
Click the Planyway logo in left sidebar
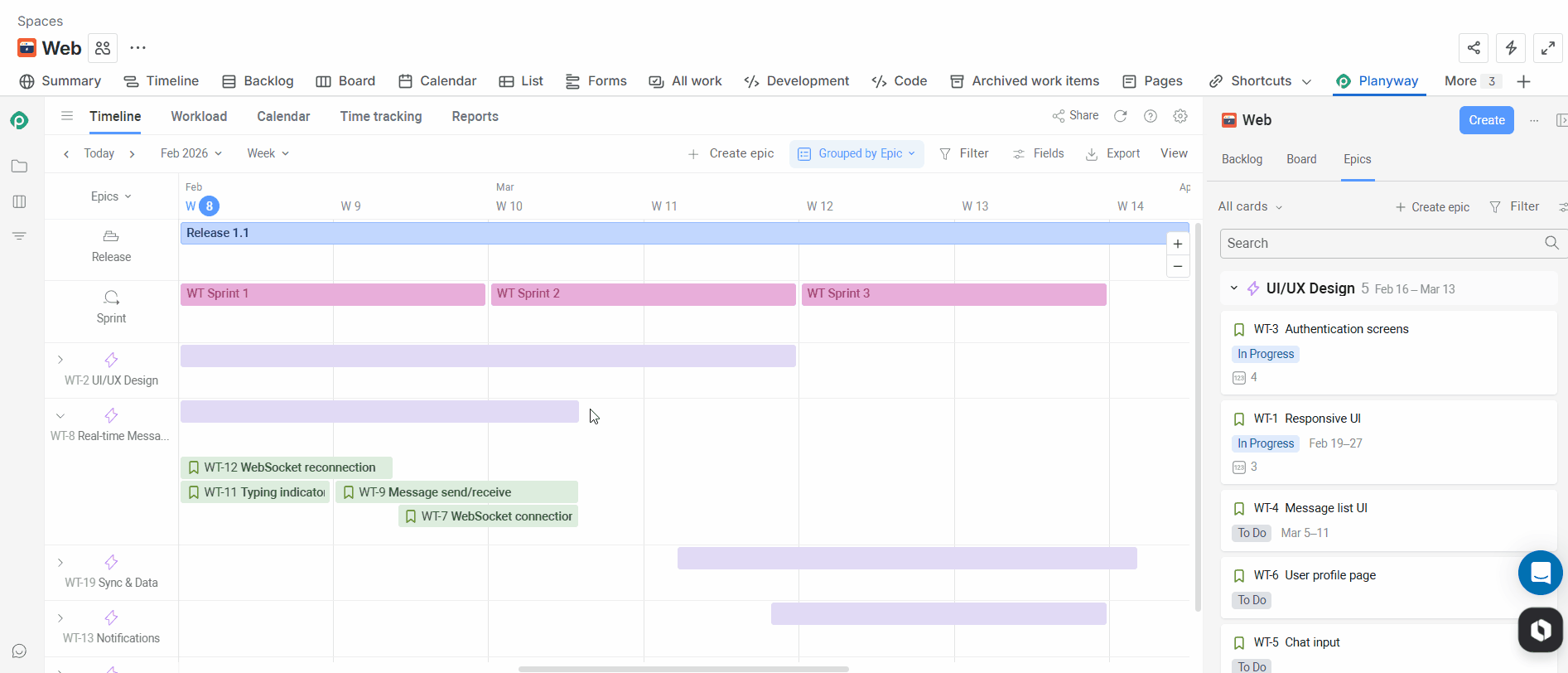pyautogui.click(x=19, y=120)
